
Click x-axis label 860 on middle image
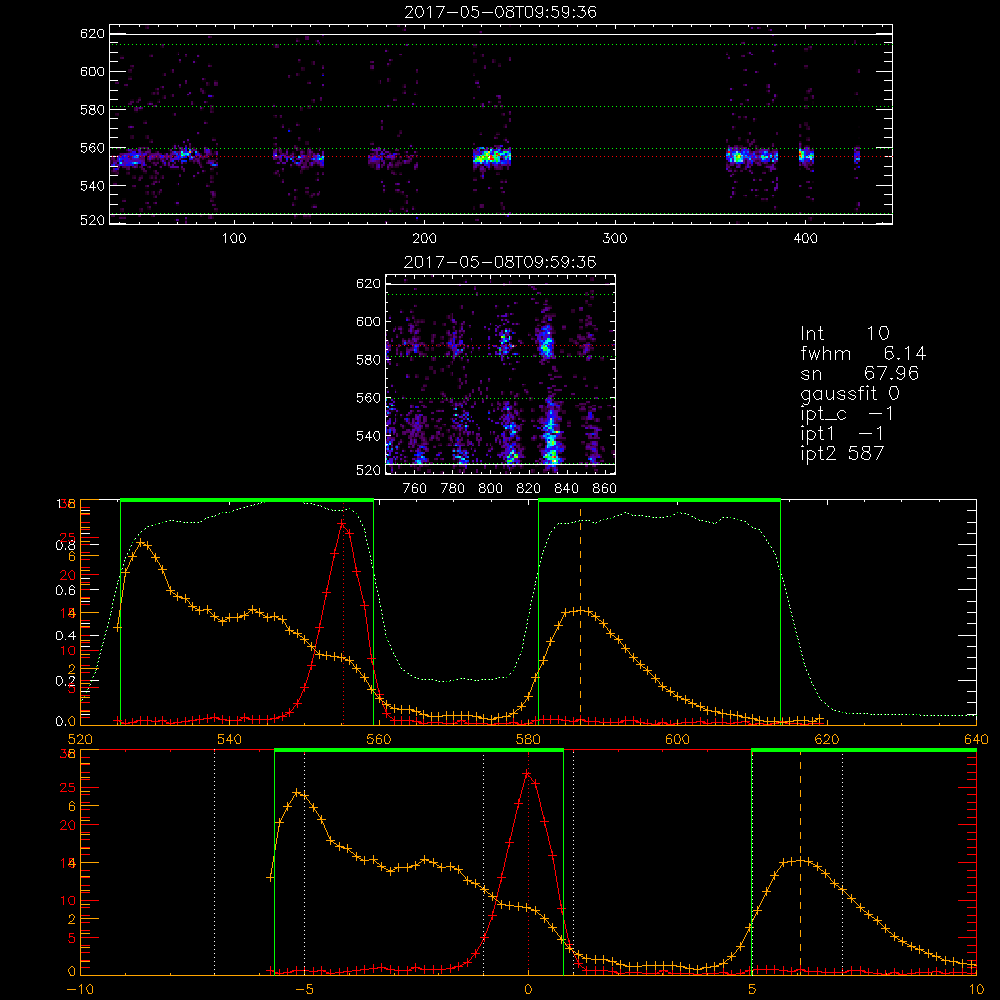point(604,489)
